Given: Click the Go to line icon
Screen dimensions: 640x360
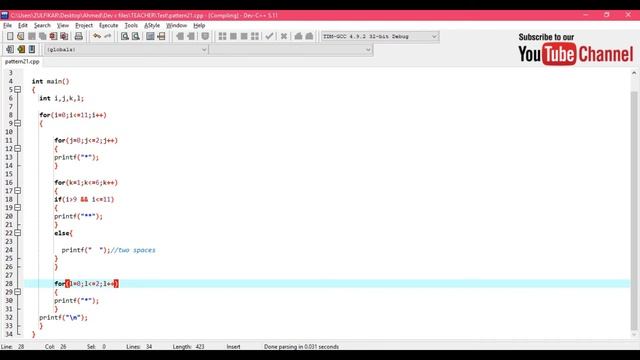Looking at the screenshot, I should [x=161, y=36].
